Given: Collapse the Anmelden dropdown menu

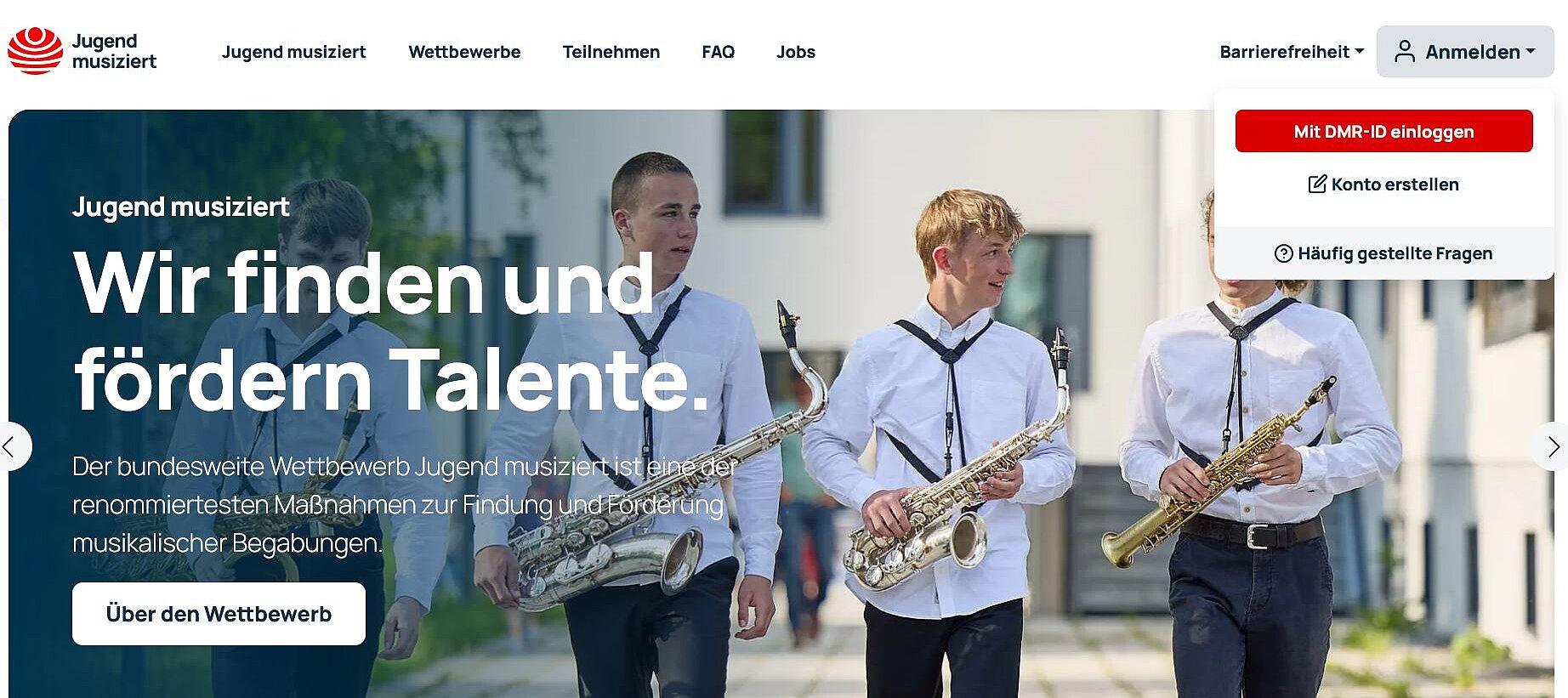Looking at the screenshot, I should tap(1465, 52).
